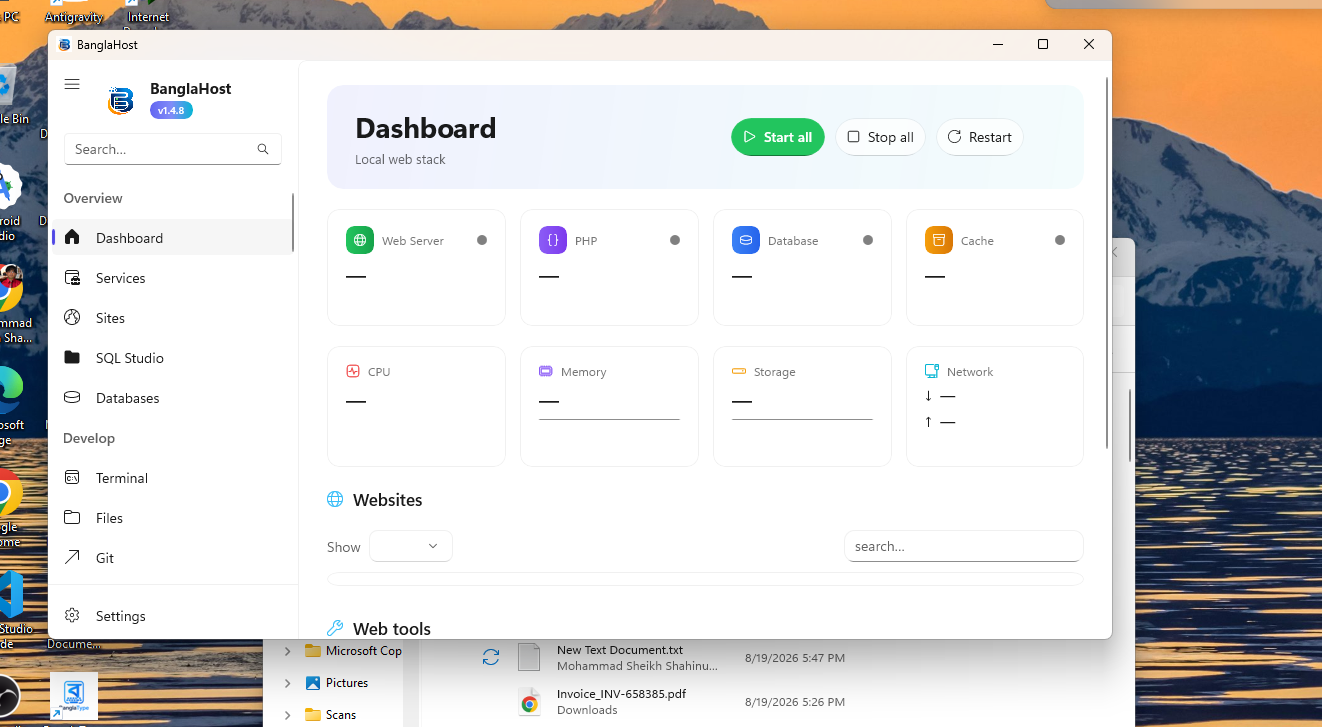Viewport: 1322px width, 727px height.
Task: Click the green Start all button
Action: (x=778, y=137)
